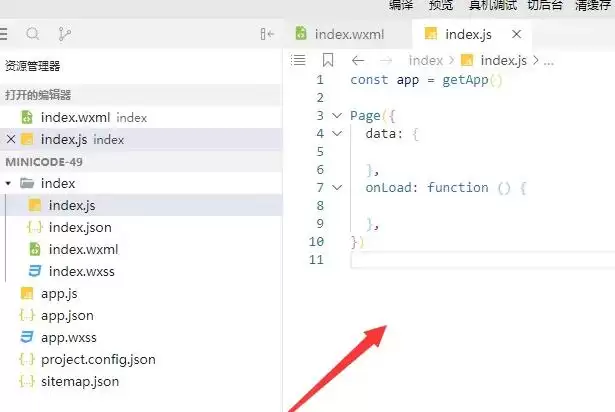Viewport: 615px width, 412px height.
Task: Click index.js in the breadcrumb path
Action: tap(504, 60)
